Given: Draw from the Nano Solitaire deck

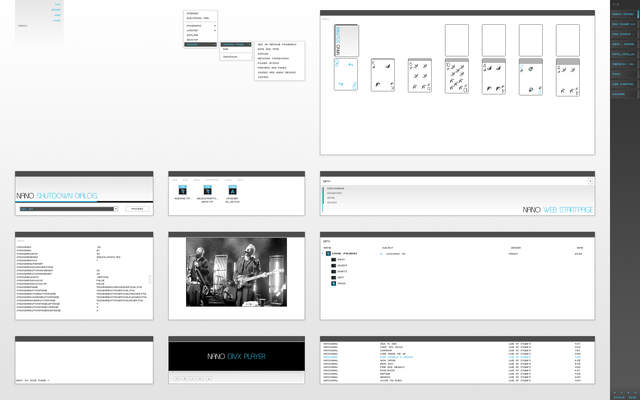Looking at the screenshot, I should point(346,40).
